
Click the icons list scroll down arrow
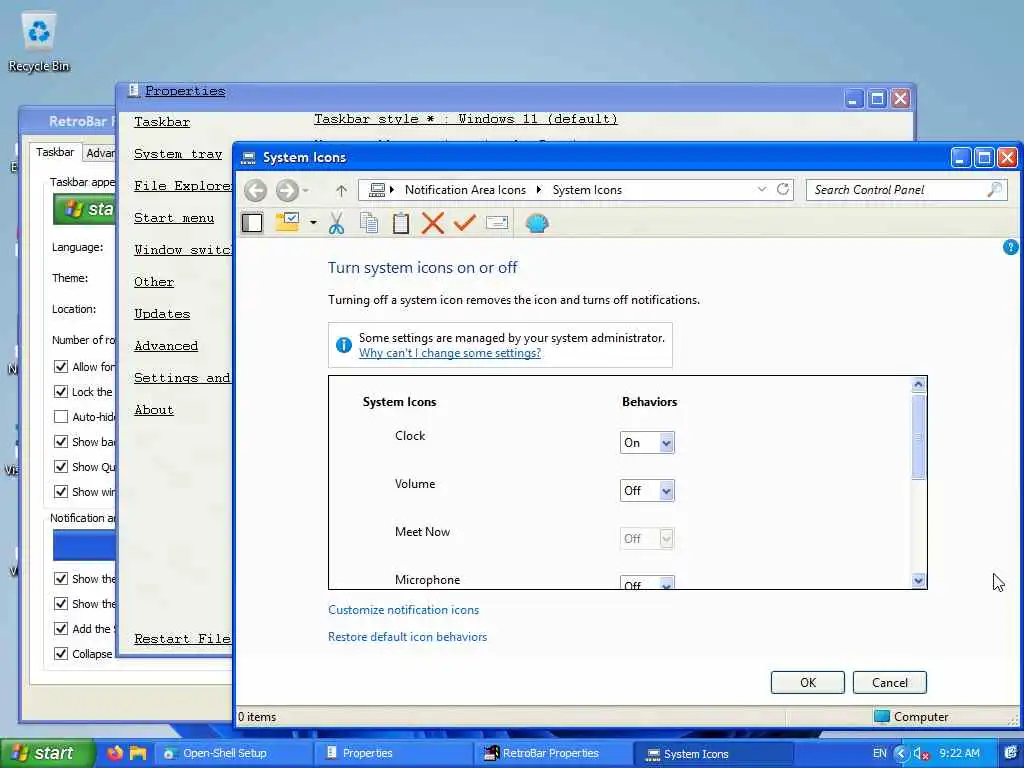tap(918, 580)
